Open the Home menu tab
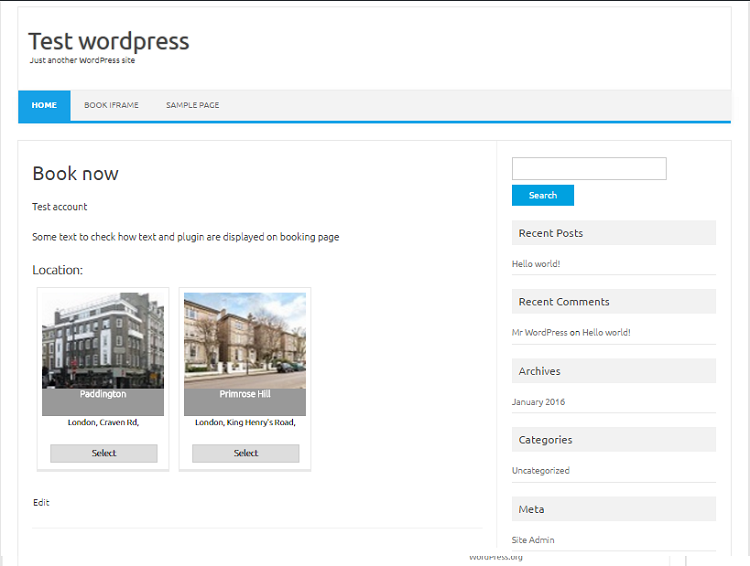 pos(44,105)
